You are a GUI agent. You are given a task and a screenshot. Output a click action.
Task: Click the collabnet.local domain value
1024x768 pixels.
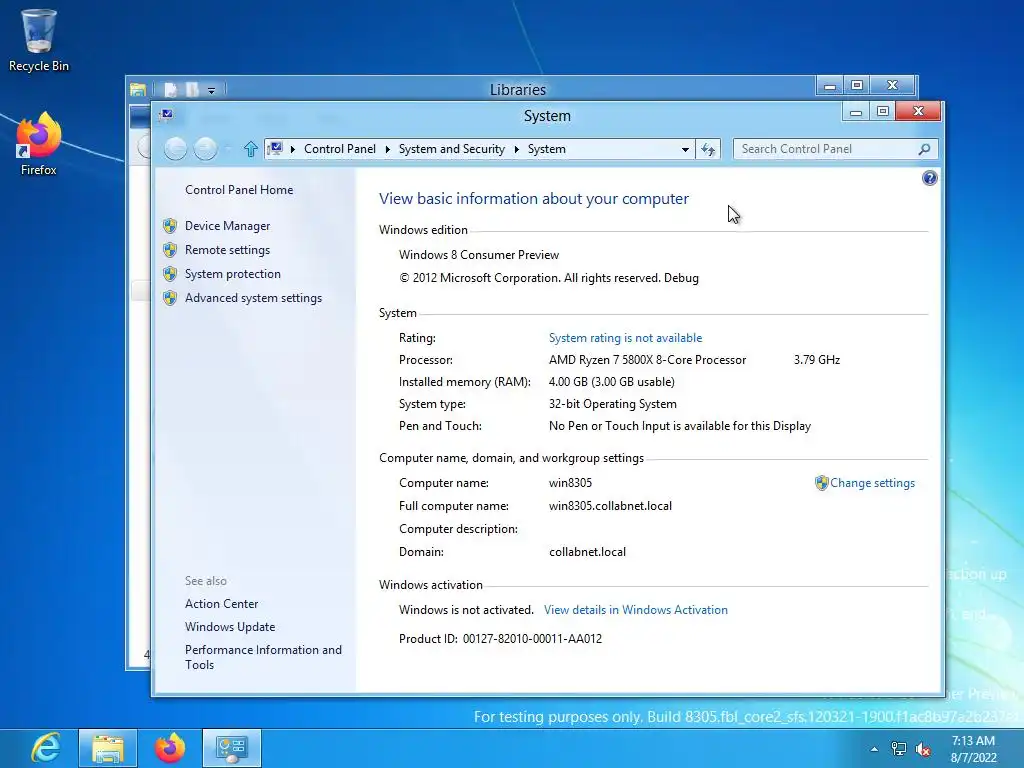coord(587,552)
